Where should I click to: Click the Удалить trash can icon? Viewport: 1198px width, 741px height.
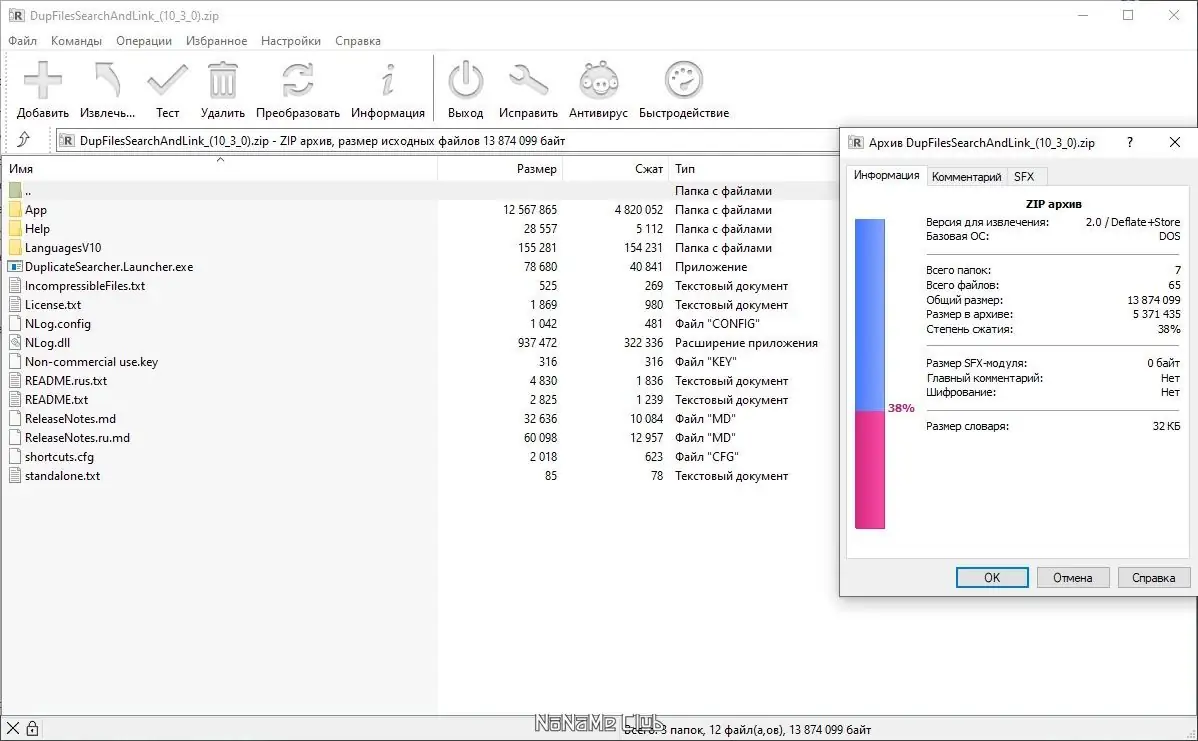point(222,80)
